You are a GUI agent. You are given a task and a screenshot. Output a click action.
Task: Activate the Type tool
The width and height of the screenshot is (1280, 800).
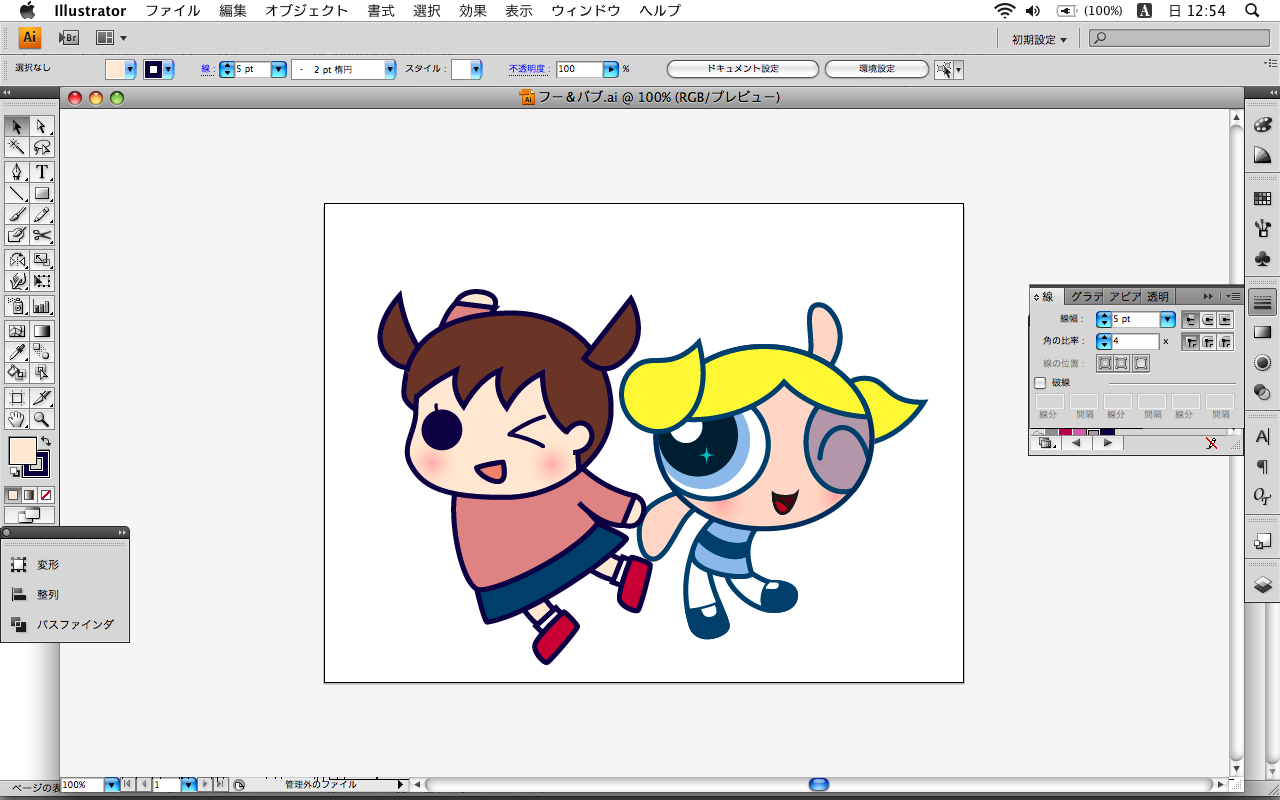tap(42, 172)
